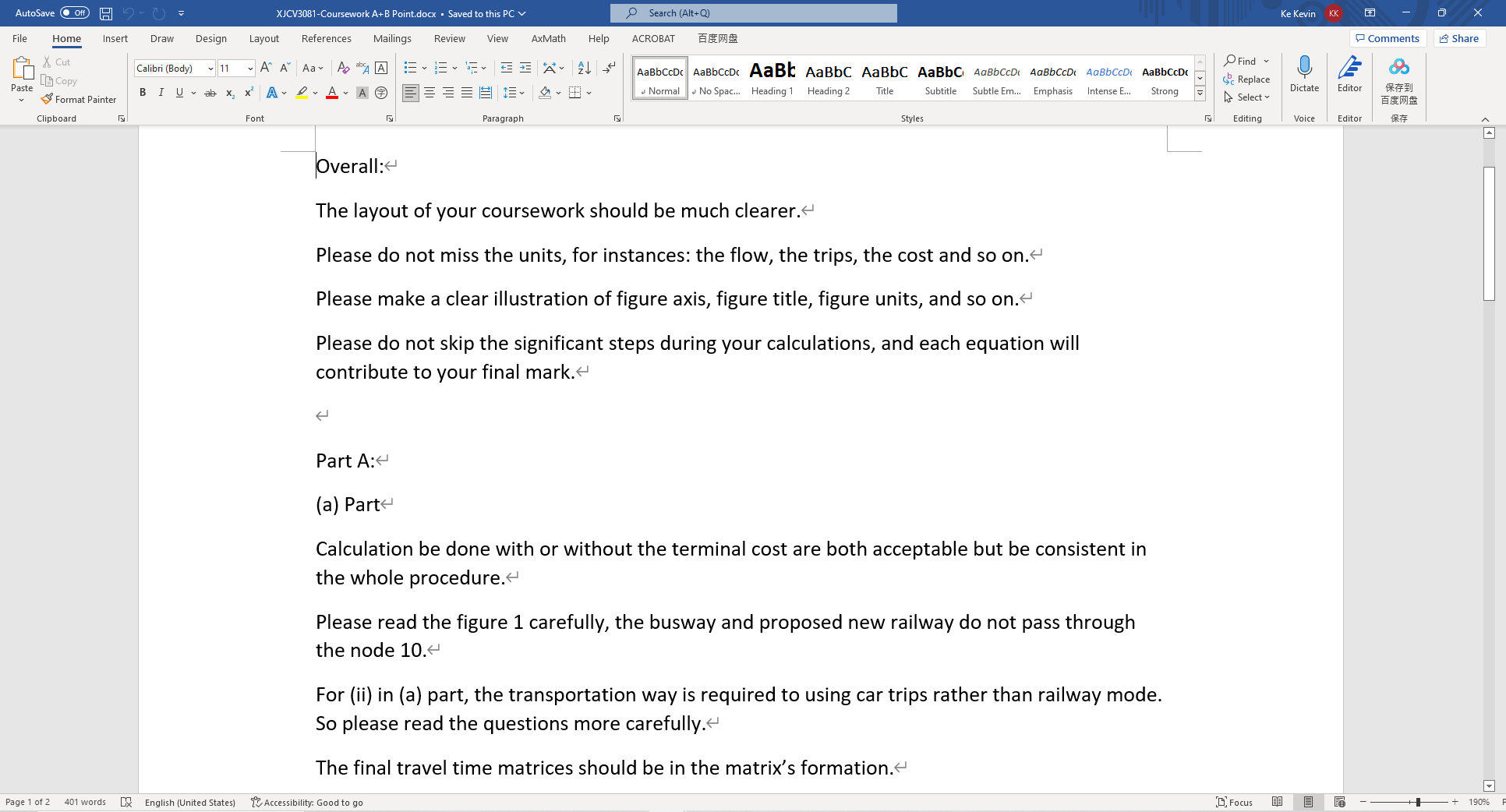Show paragraph marks with pilcrow icon
Screen dimensions: 1506x812
click(610, 69)
